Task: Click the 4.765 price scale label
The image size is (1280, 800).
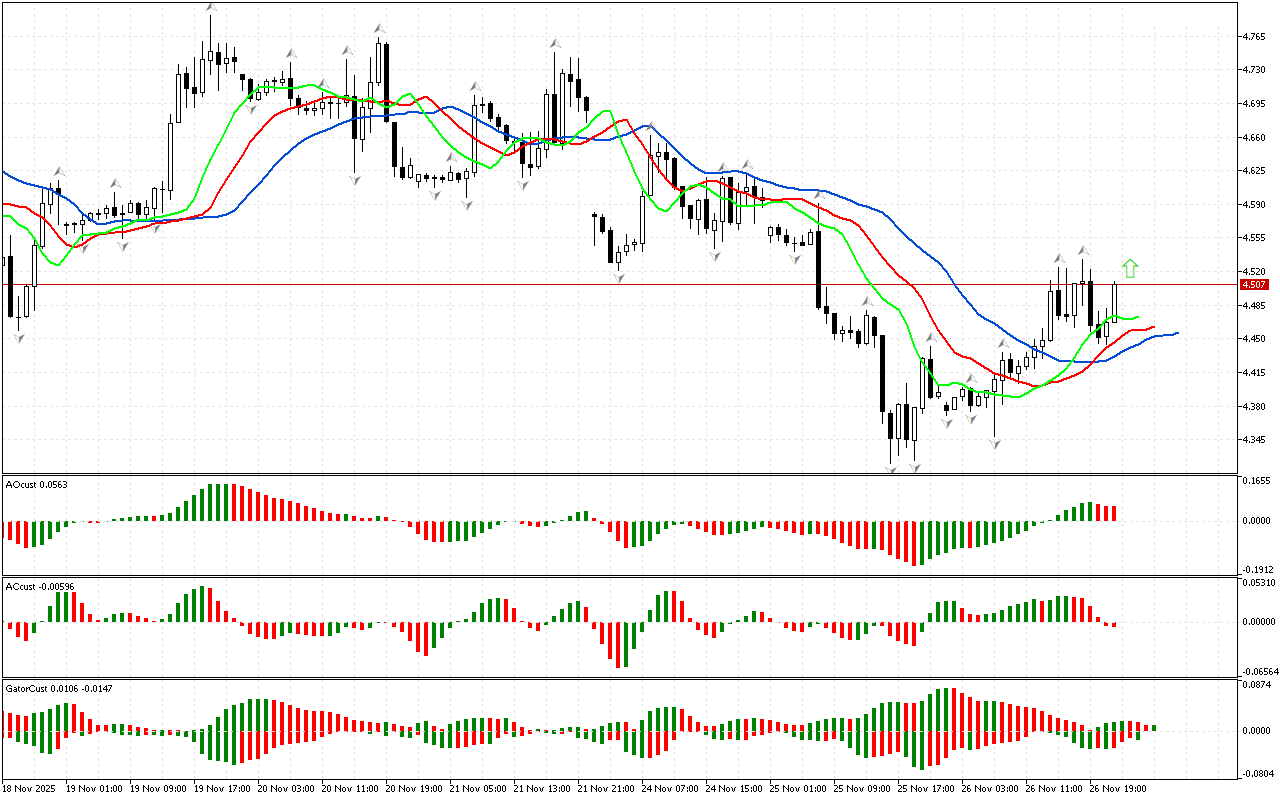Action: tap(1253, 37)
